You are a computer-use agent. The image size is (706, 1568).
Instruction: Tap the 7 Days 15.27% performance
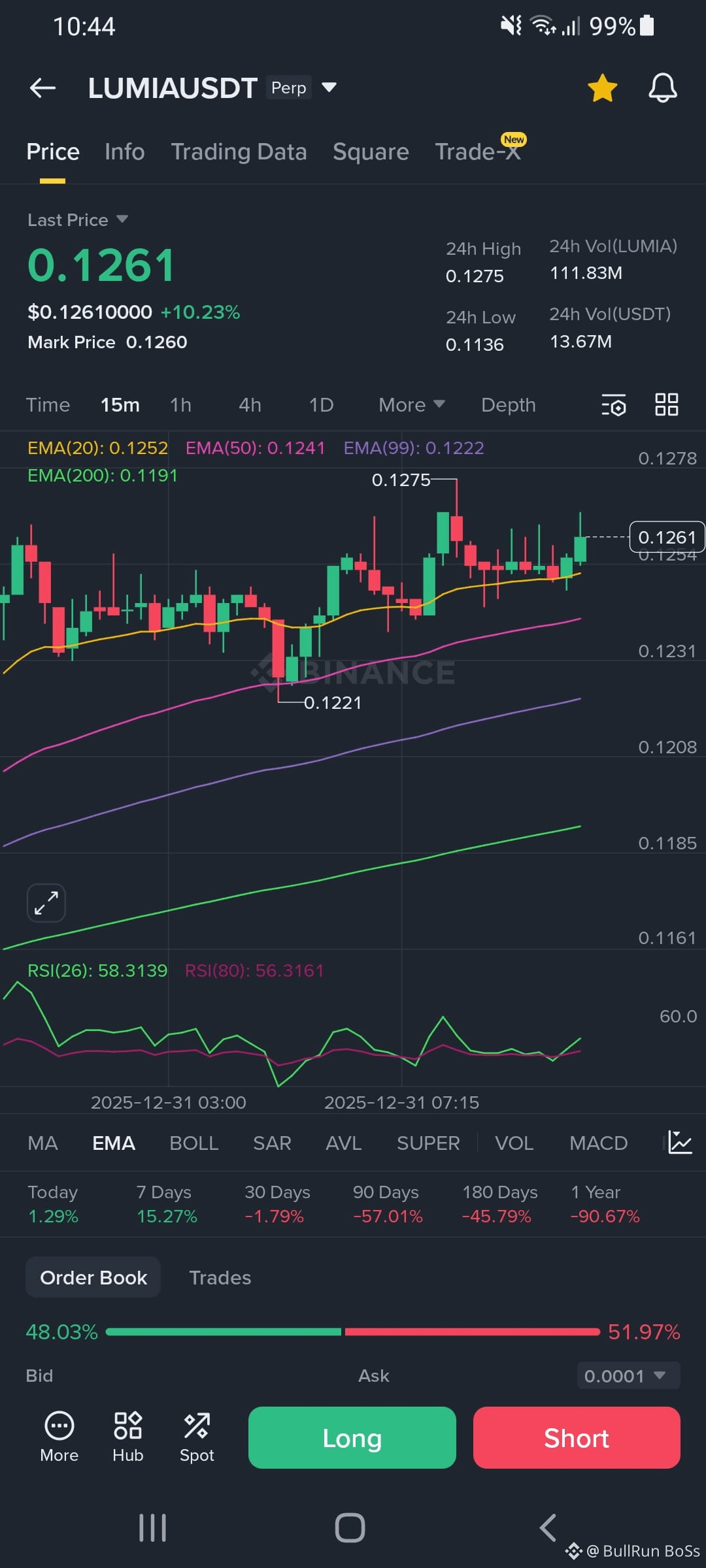click(x=167, y=1204)
